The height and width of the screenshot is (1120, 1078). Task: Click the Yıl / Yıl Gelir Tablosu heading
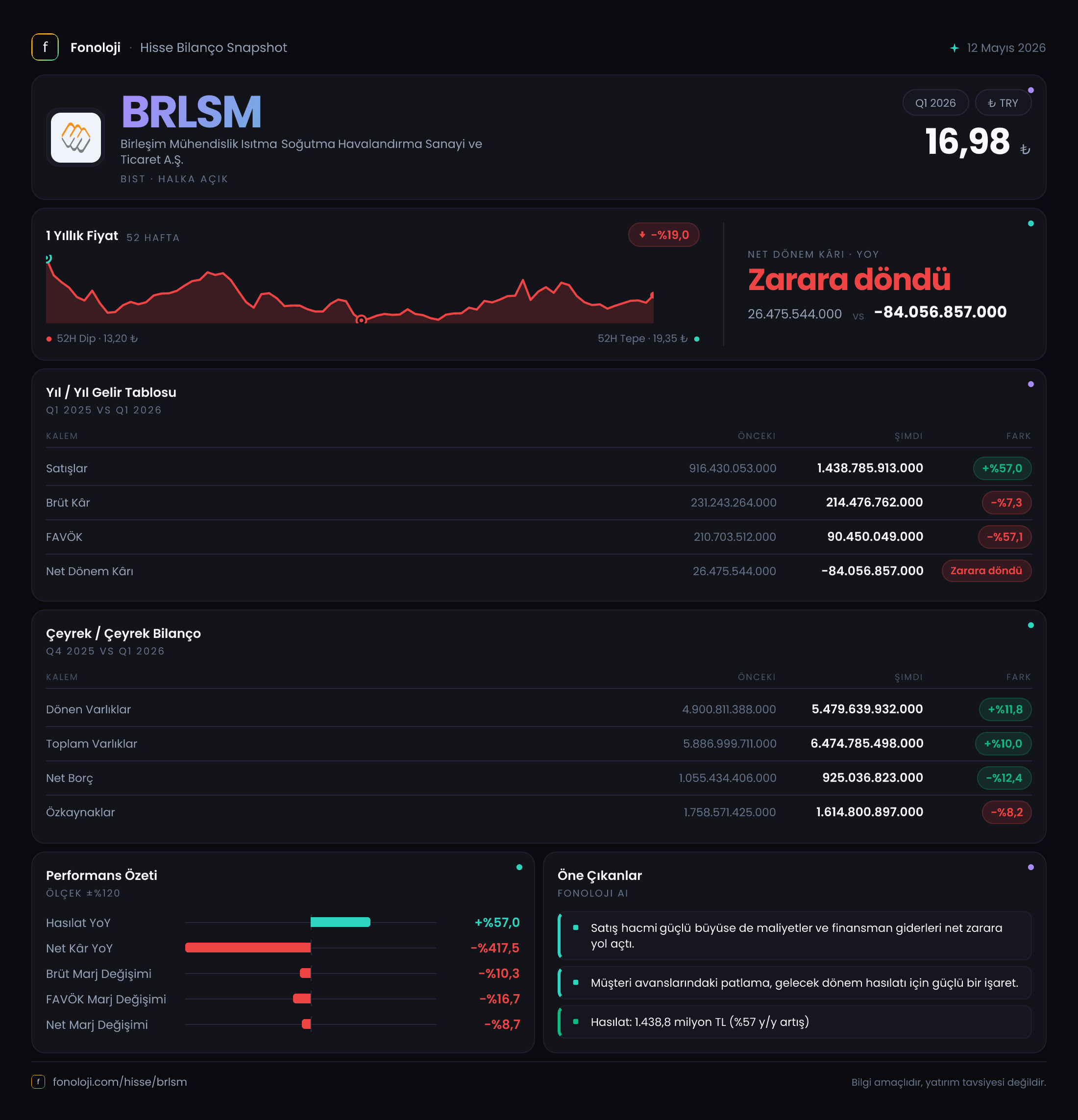pos(111,392)
